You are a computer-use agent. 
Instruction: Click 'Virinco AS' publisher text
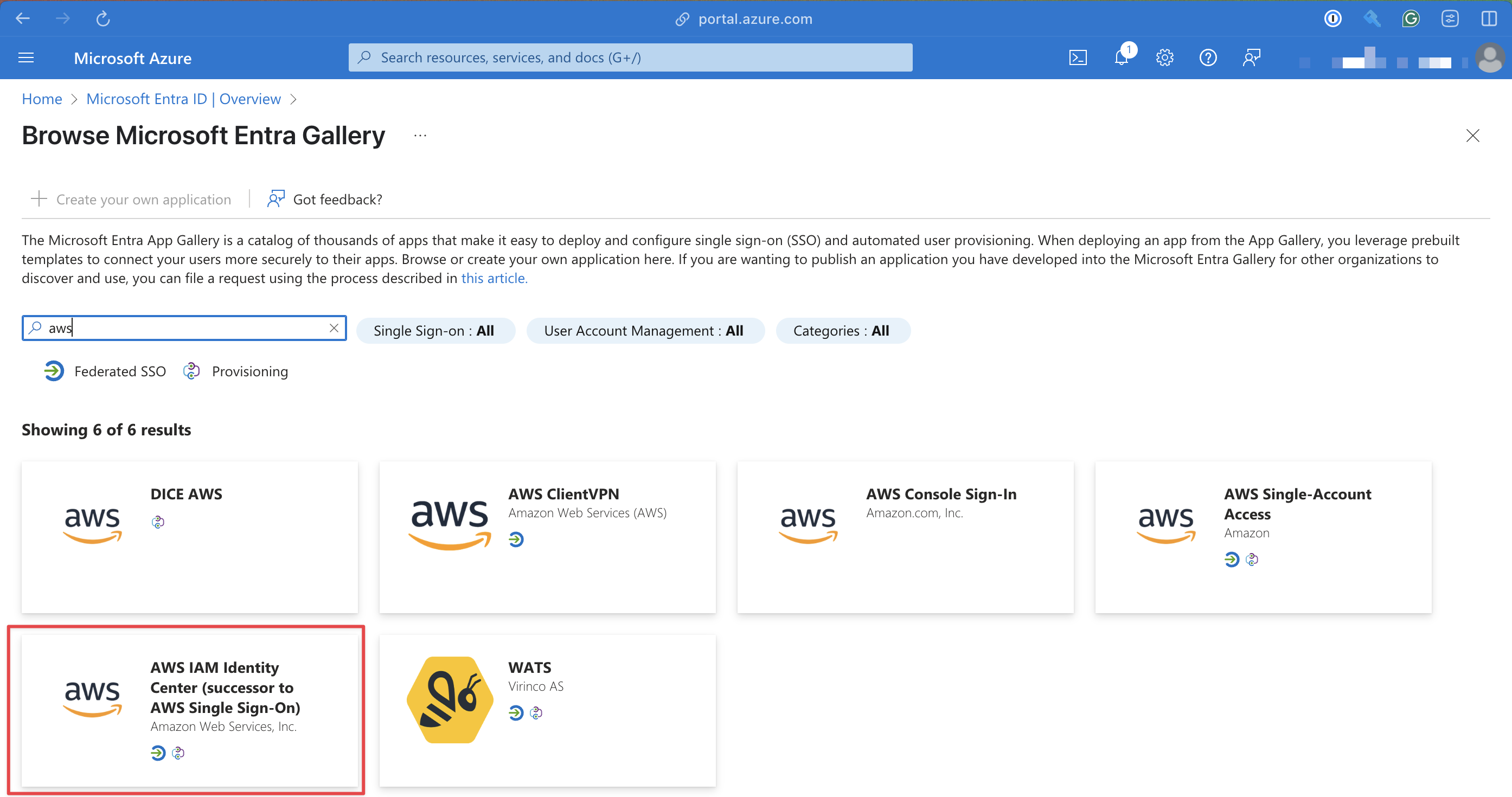(x=535, y=685)
